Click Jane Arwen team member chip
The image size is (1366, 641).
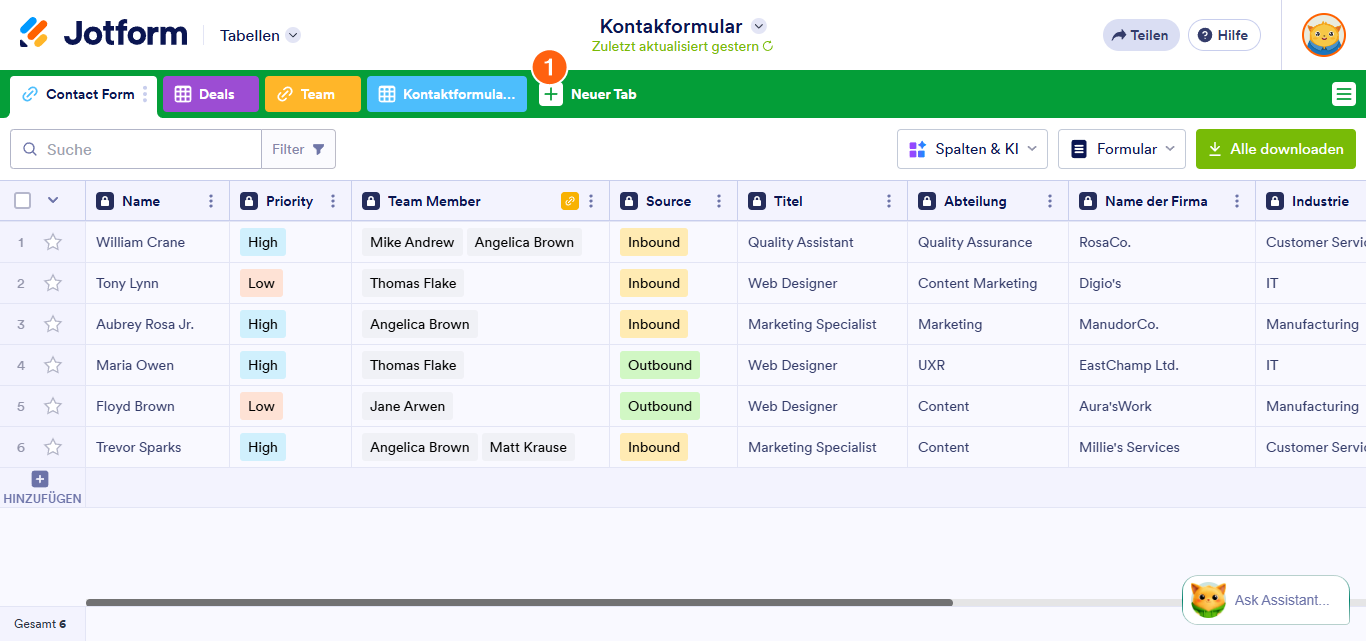click(407, 406)
